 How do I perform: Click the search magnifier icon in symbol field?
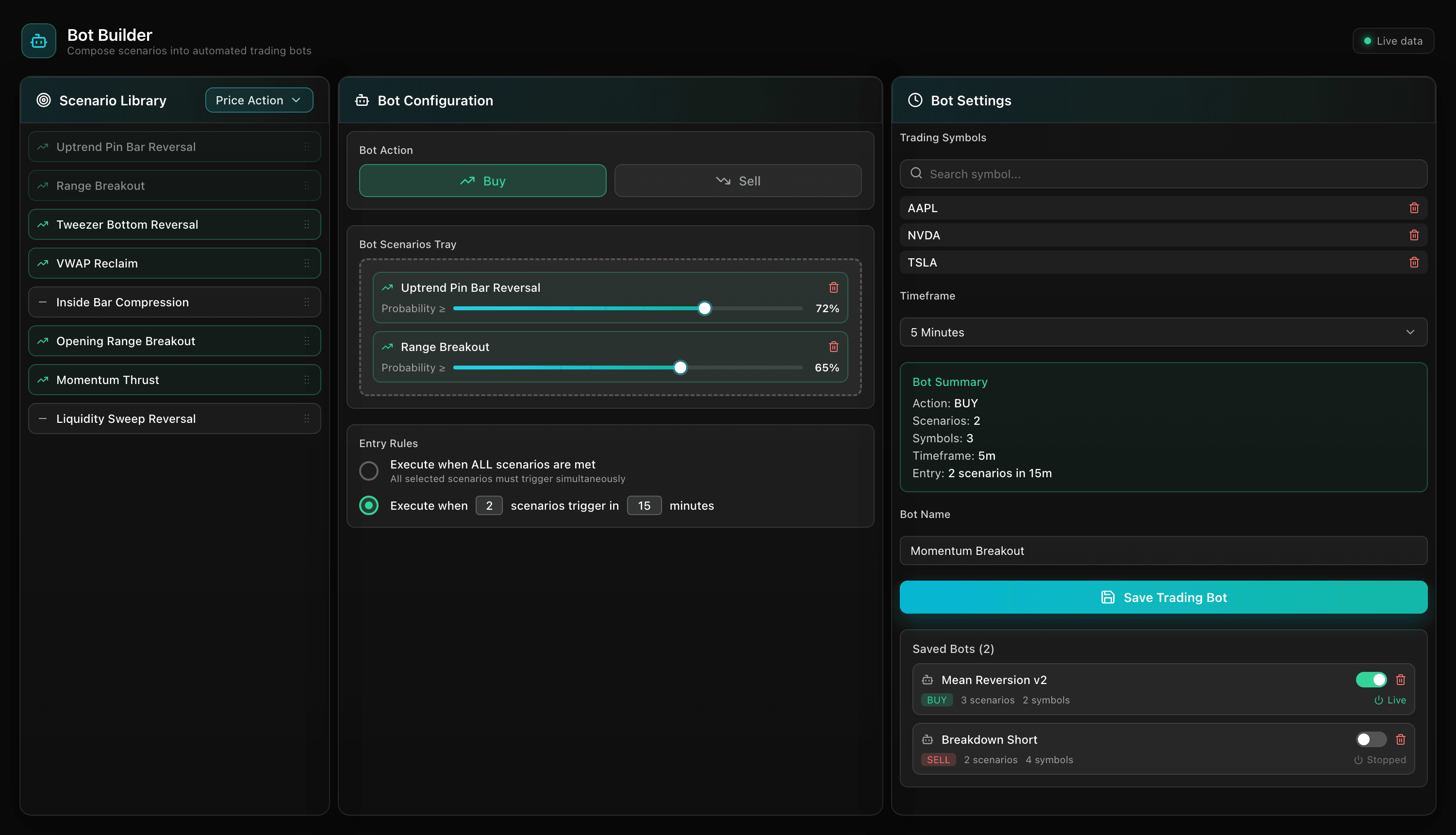(916, 173)
